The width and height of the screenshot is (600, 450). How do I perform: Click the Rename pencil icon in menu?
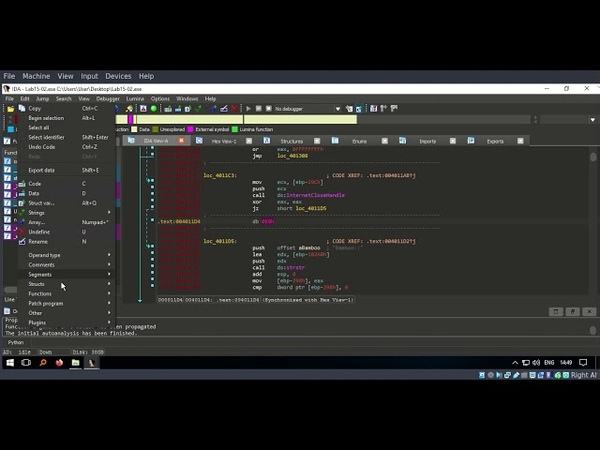point(22,242)
